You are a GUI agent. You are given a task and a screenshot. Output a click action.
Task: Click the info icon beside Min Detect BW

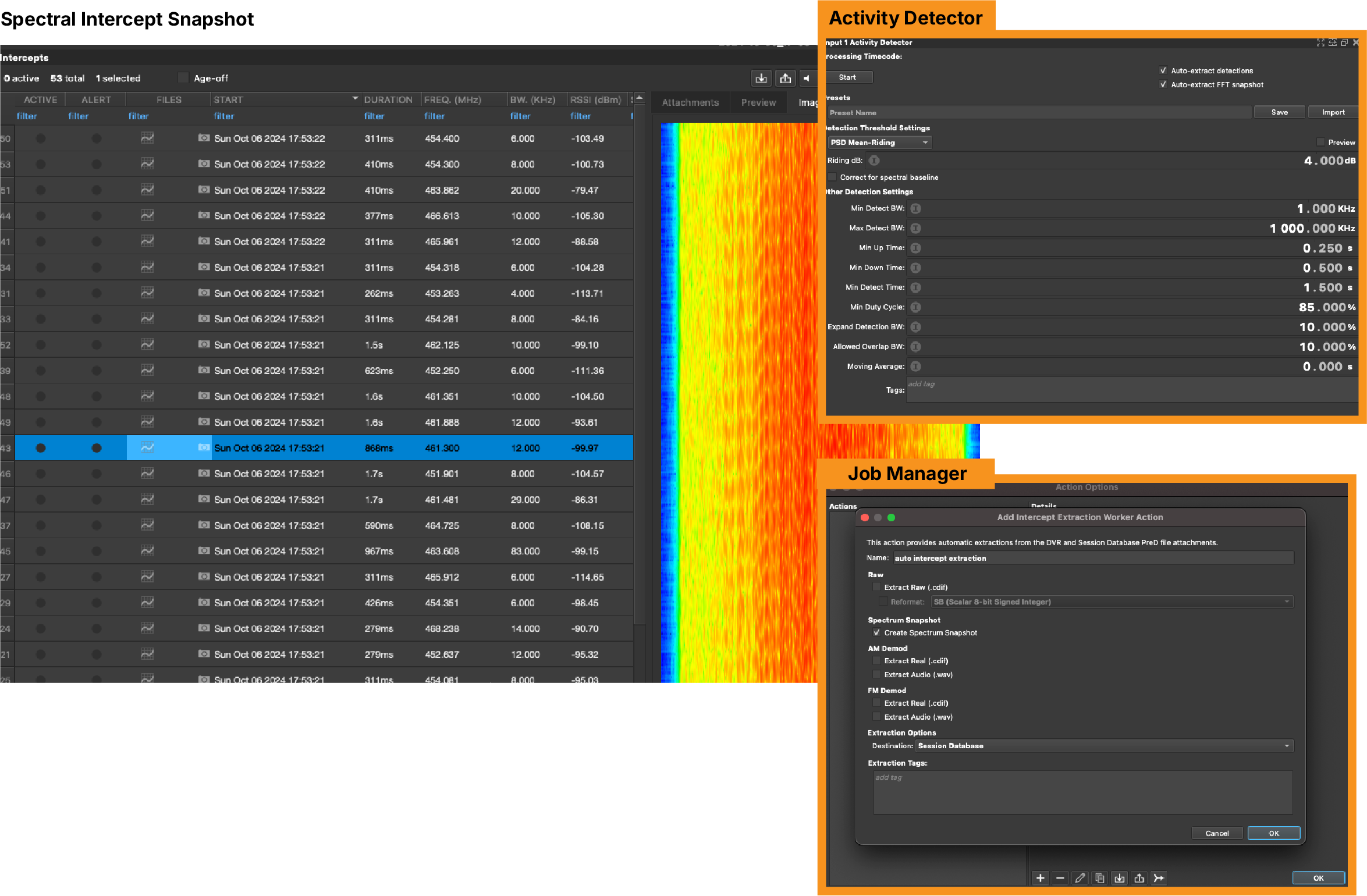(915, 208)
